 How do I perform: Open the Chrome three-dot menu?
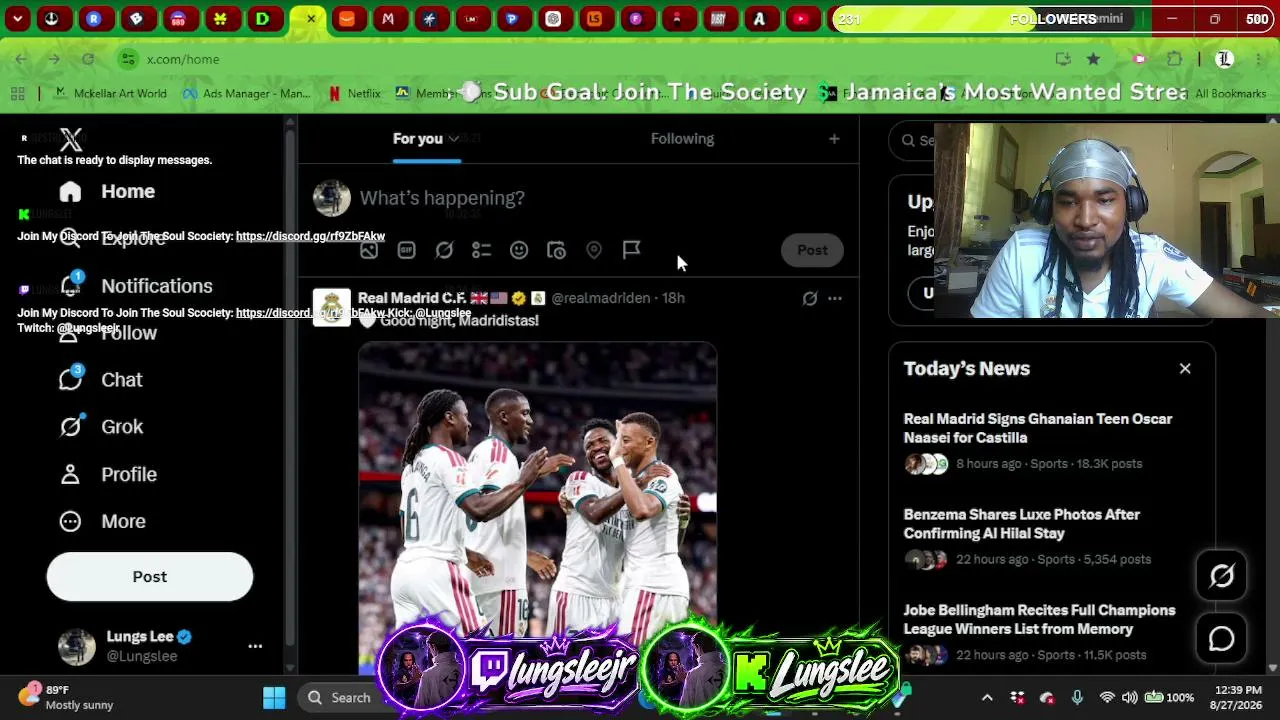click(x=1257, y=59)
